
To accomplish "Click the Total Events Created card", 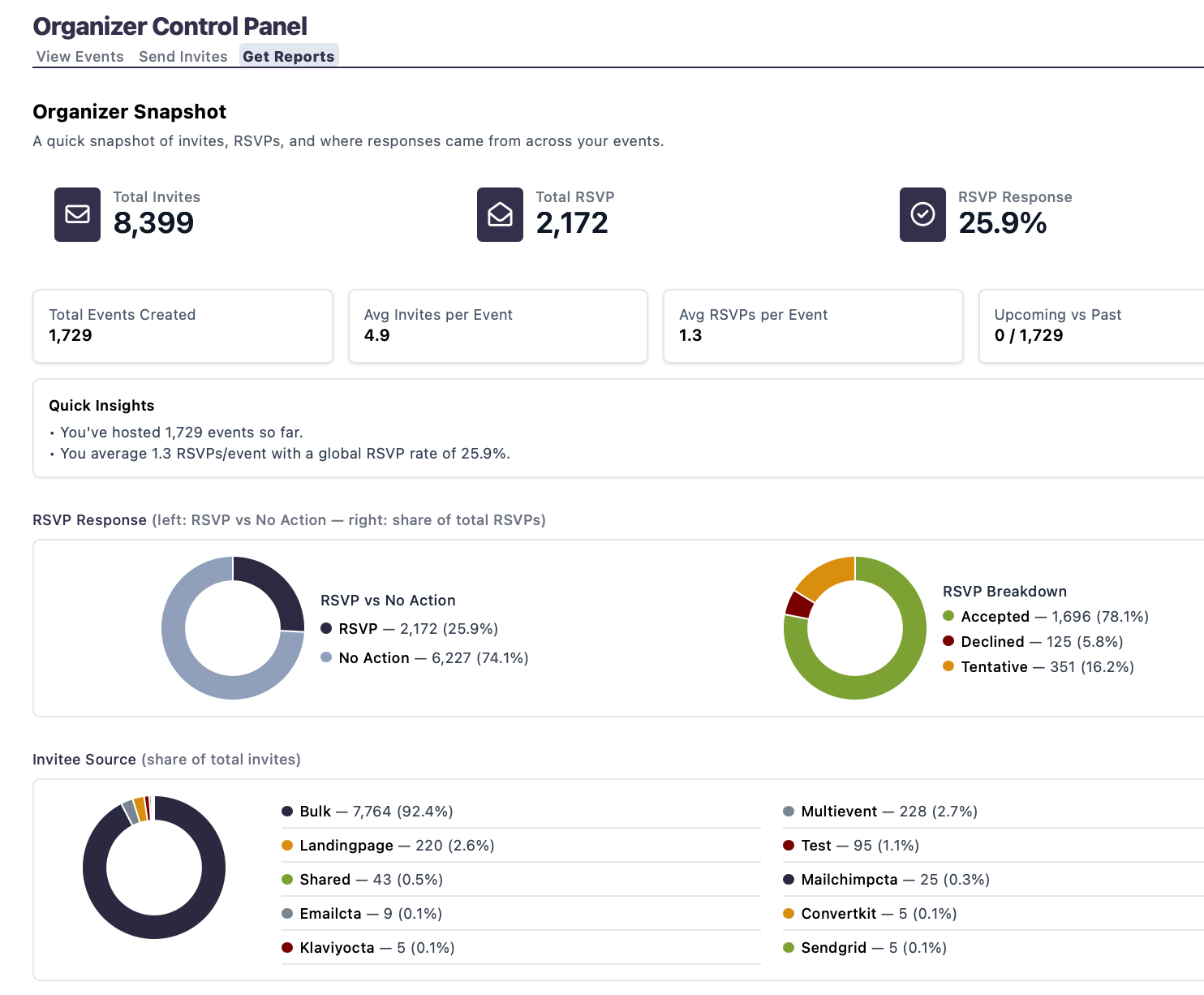I will click(x=183, y=326).
